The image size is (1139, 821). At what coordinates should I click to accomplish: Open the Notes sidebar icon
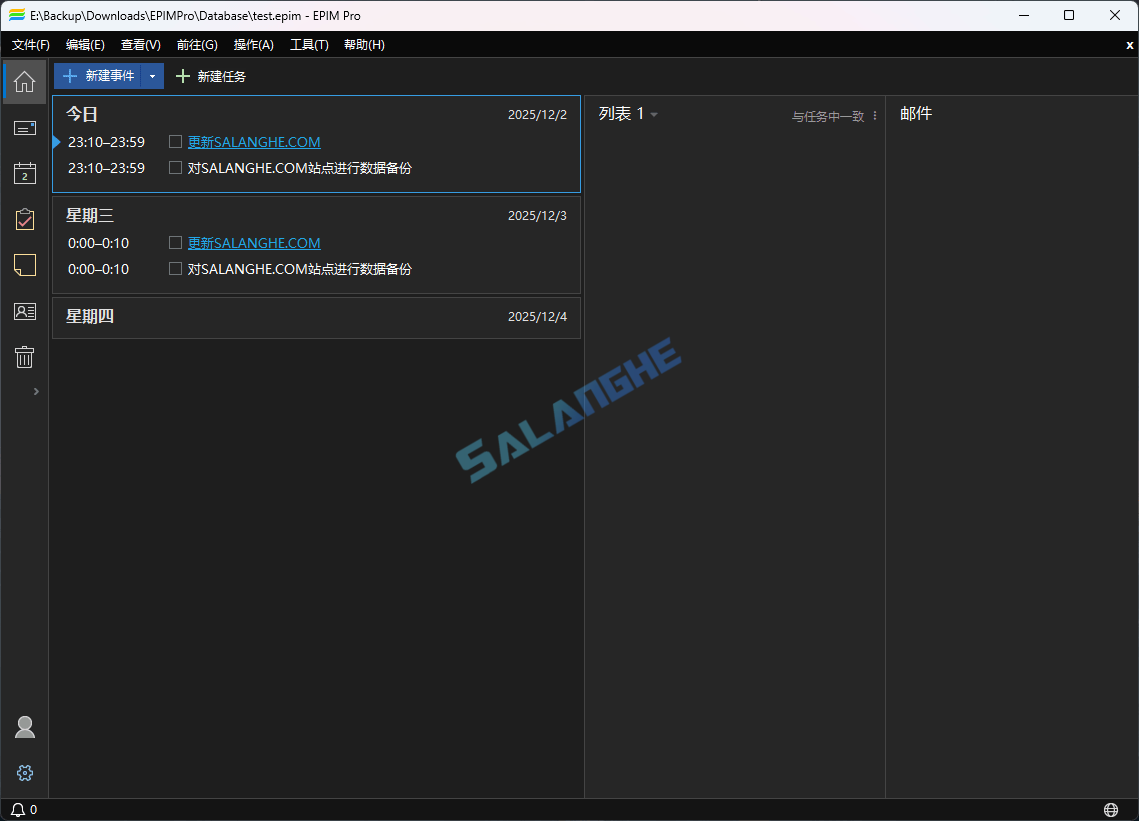pyautogui.click(x=25, y=265)
